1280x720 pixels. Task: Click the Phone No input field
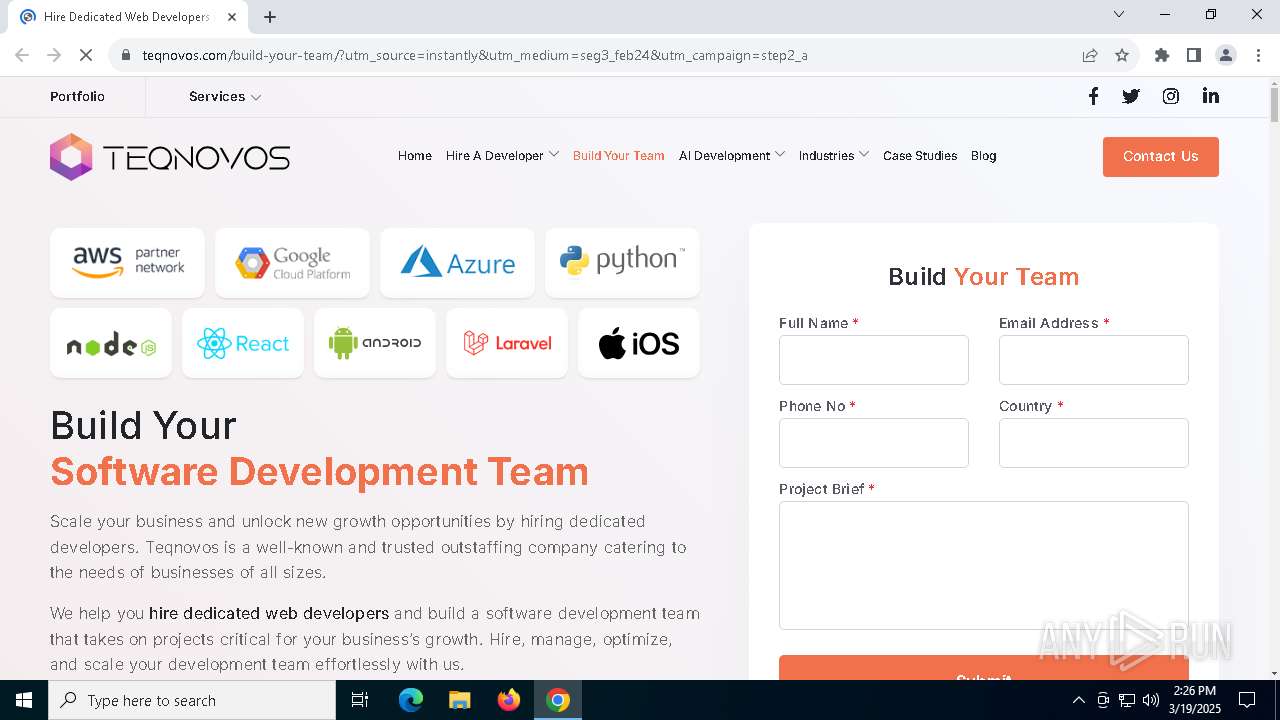pos(874,443)
